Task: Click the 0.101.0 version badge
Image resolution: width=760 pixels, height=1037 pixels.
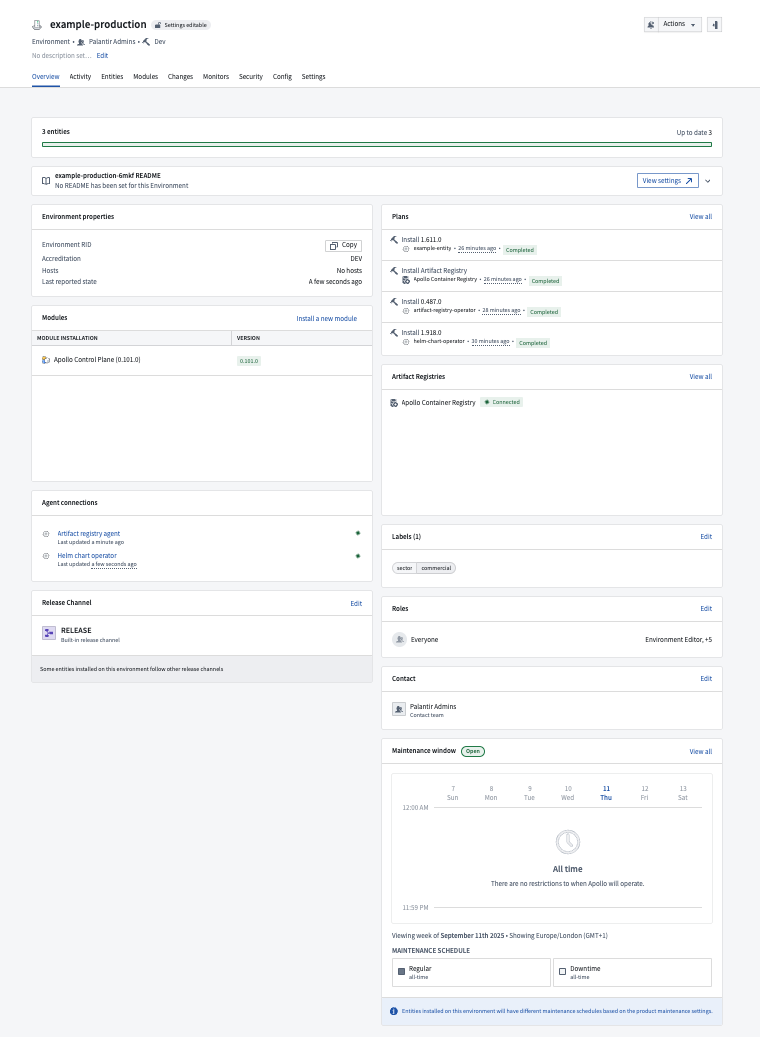Action: tap(249, 361)
